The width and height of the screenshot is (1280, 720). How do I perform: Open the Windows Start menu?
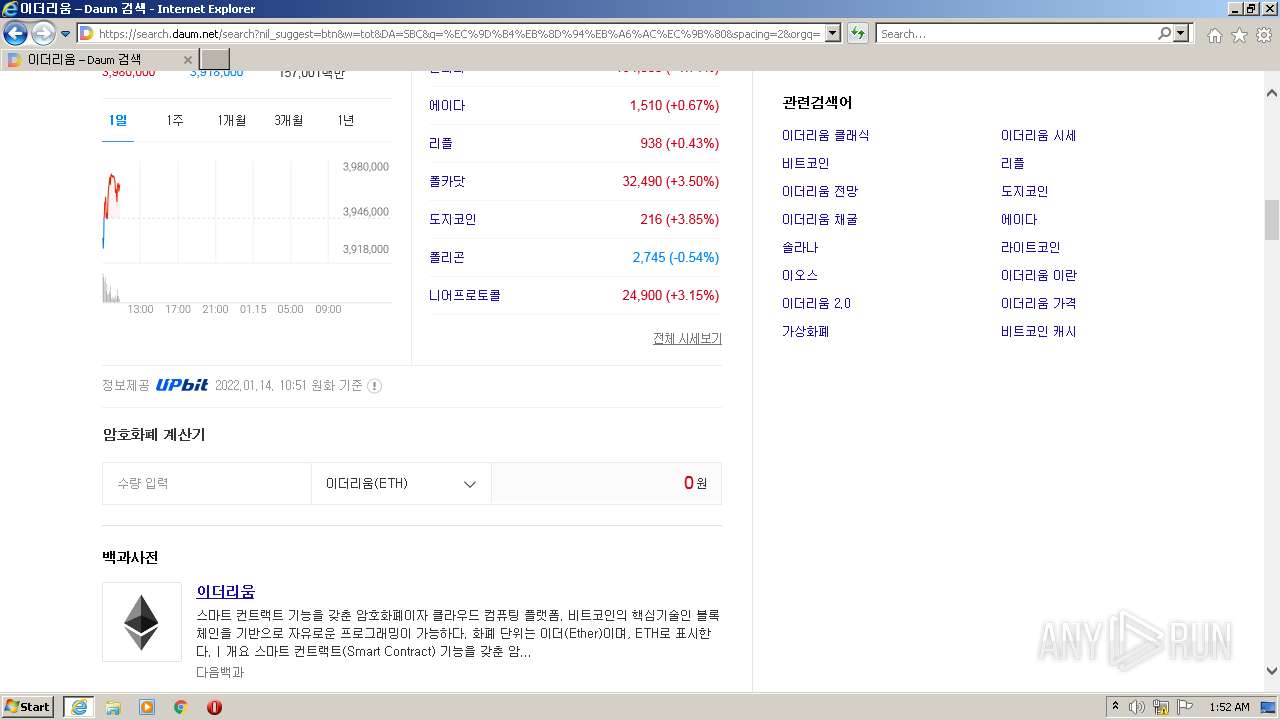tap(28, 707)
